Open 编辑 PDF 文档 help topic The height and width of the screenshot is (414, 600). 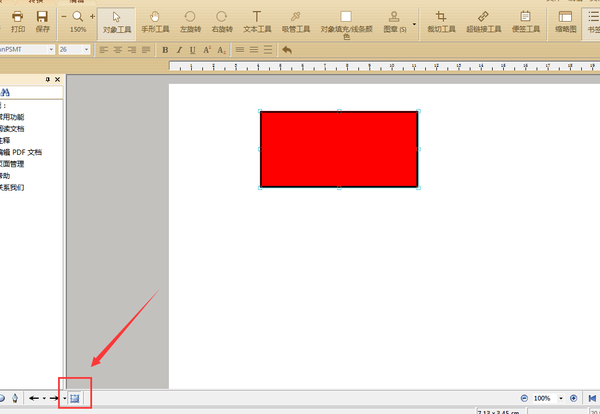(x=21, y=152)
